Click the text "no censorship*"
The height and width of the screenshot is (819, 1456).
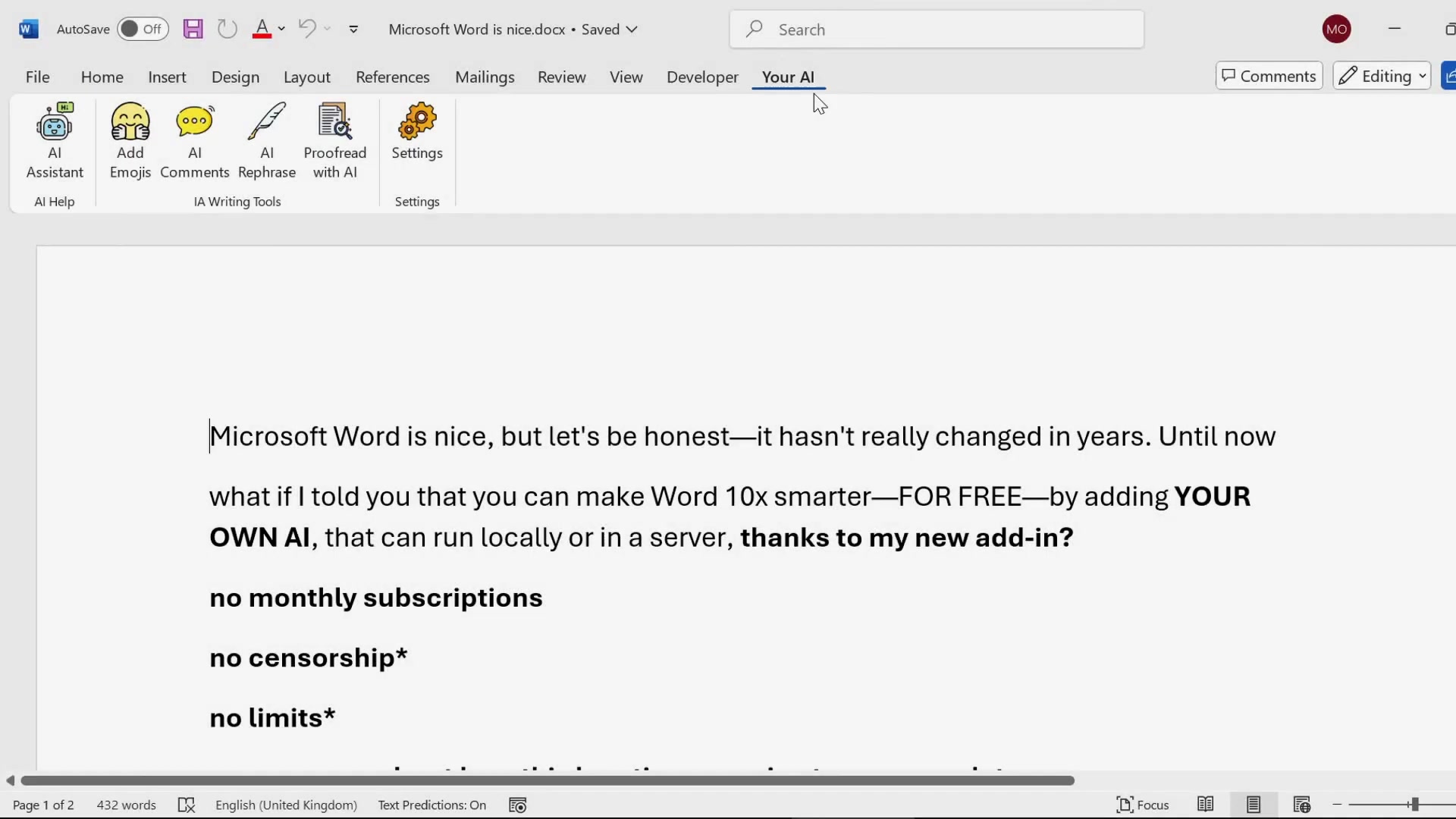309,657
